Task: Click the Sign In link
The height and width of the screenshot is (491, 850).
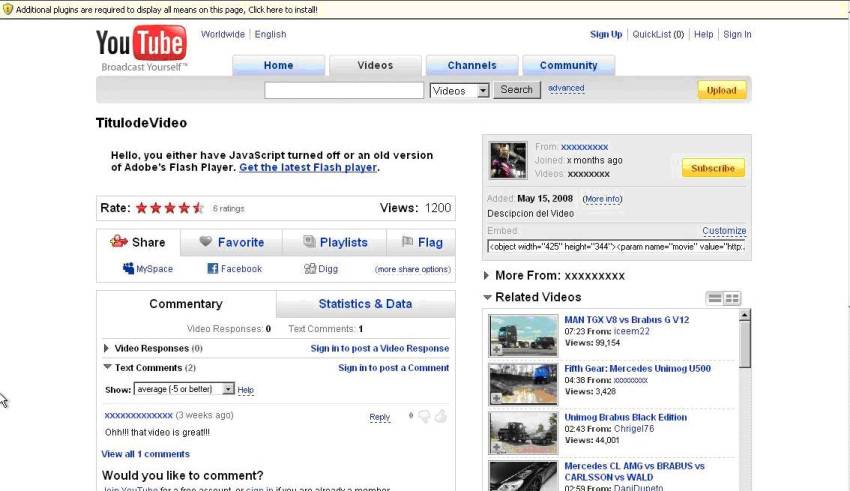Action: pyautogui.click(x=737, y=34)
